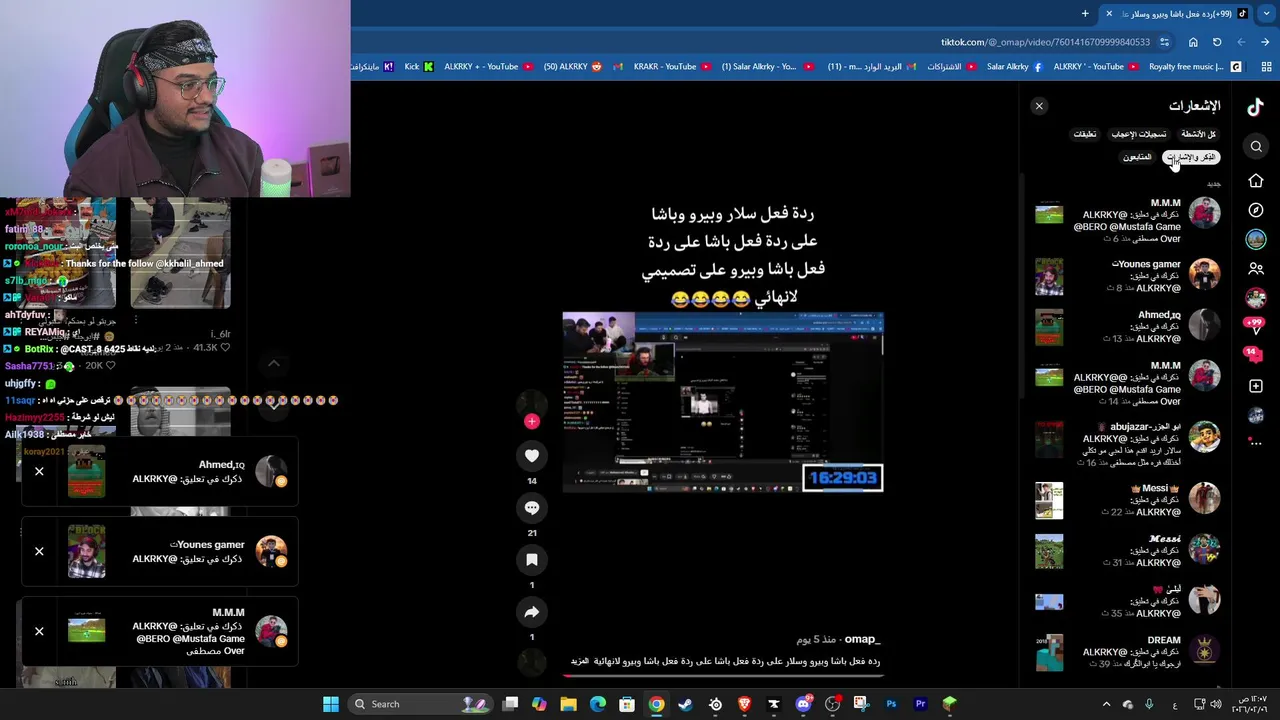1280x720 pixels.
Task: Go to TikTok Home house icon
Action: point(1256,181)
